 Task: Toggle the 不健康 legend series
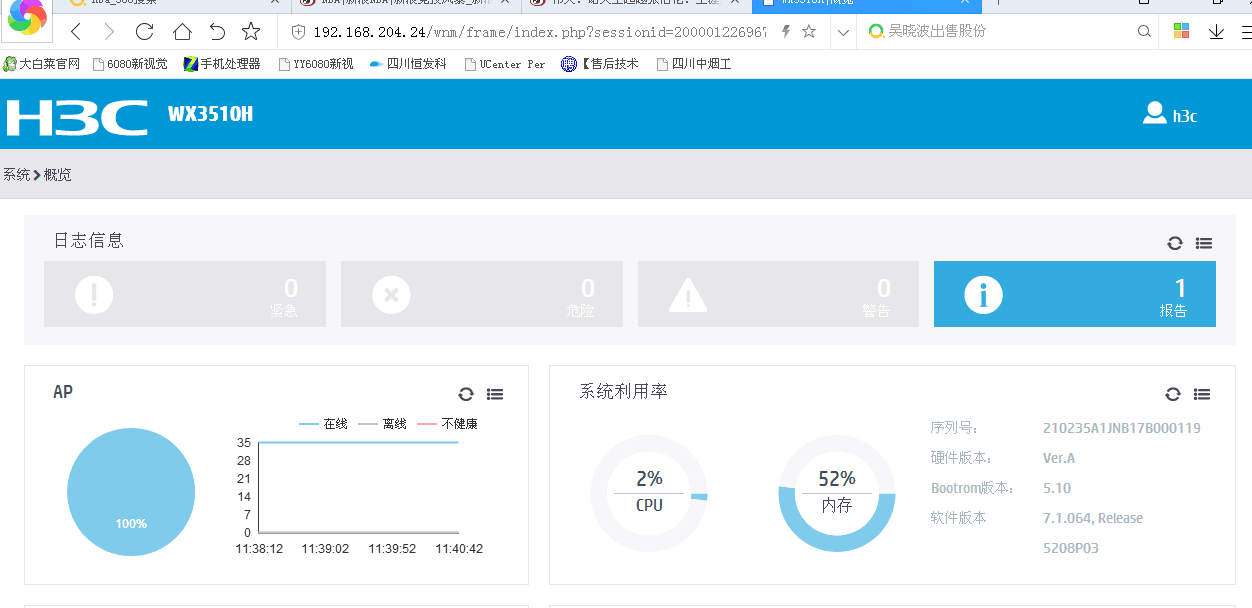click(447, 424)
